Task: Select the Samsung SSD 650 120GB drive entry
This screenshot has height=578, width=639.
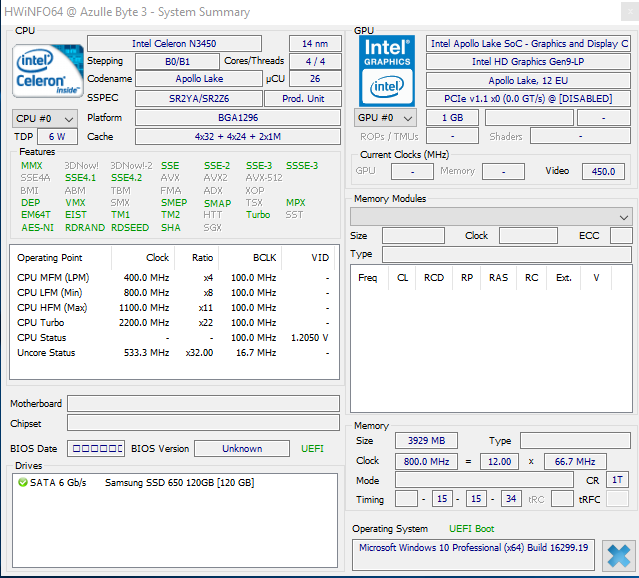Action: coord(179,483)
